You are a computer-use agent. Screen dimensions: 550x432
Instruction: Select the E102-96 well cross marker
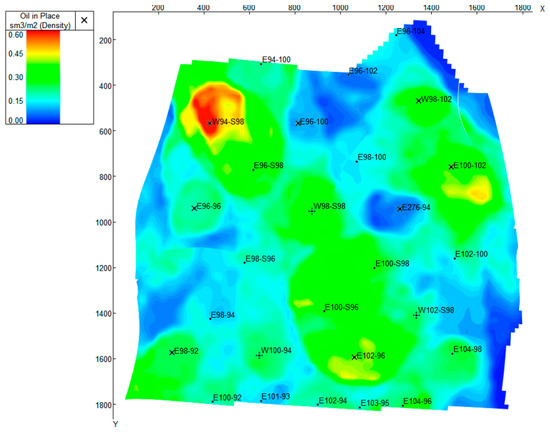point(354,357)
